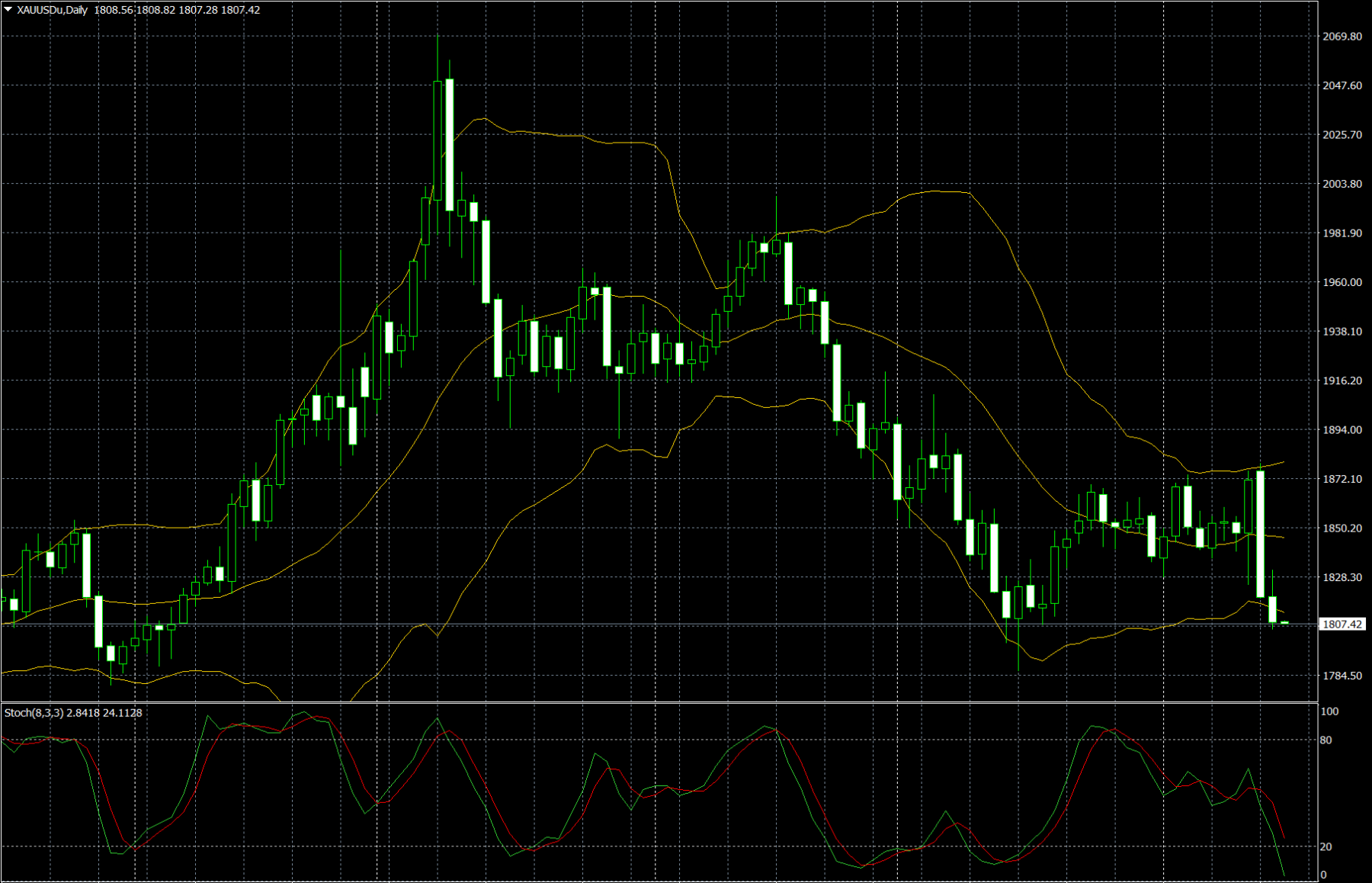Open the chart menu triangle beside XAUUSDu
The image size is (1372, 883).
tap(8, 10)
